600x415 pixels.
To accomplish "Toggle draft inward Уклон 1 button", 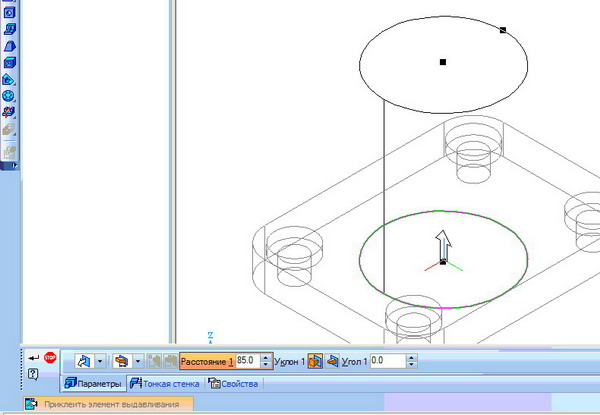I will pyautogui.click(x=331, y=360).
